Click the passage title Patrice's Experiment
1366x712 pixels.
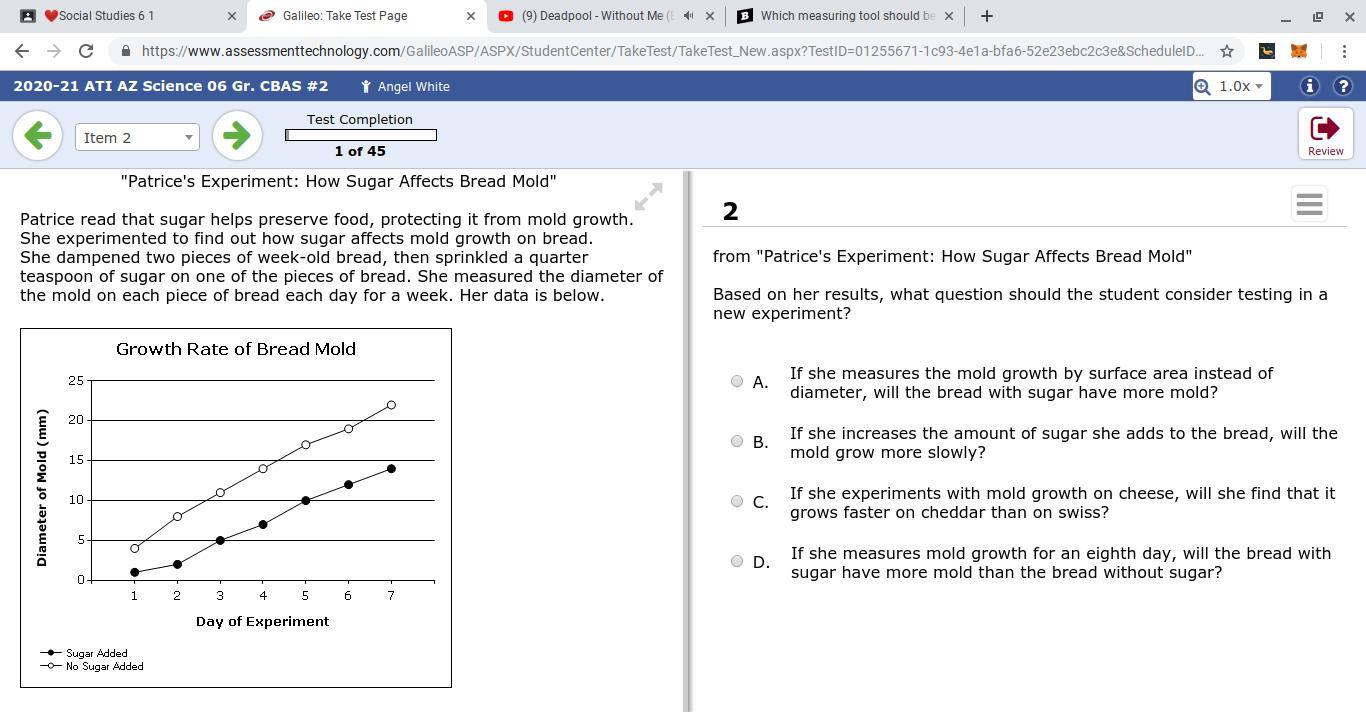coord(339,181)
